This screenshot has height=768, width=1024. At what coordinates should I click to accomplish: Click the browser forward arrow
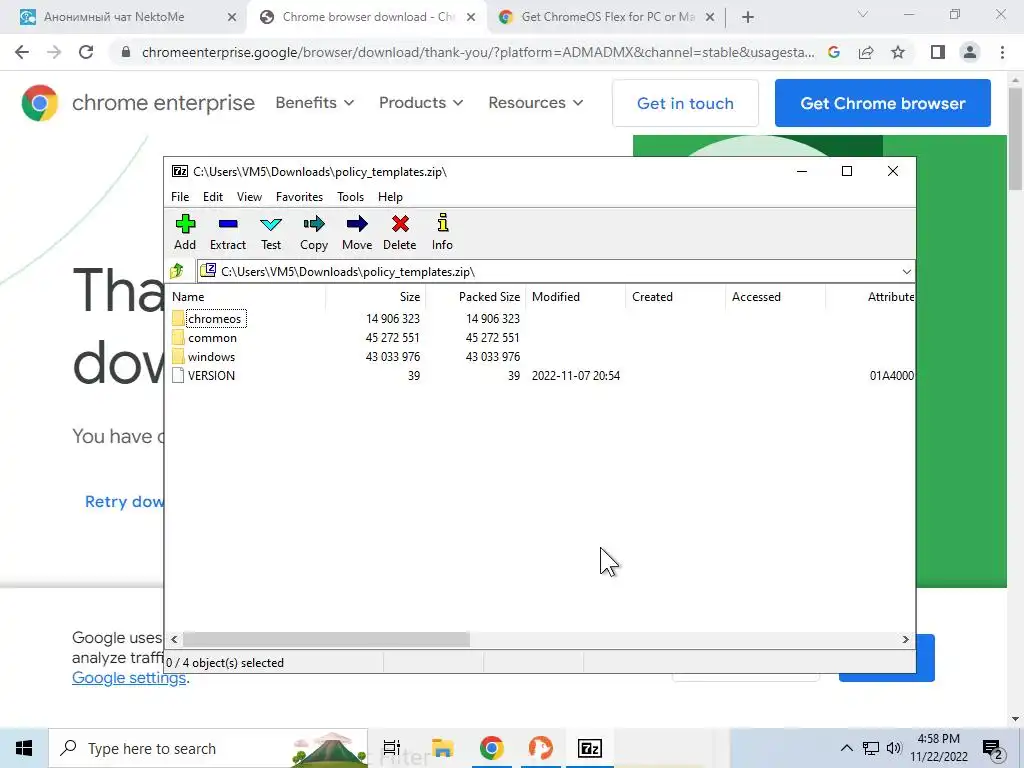click(54, 52)
